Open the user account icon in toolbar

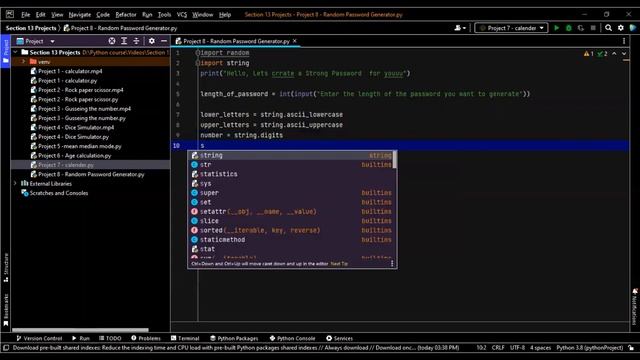click(460, 28)
